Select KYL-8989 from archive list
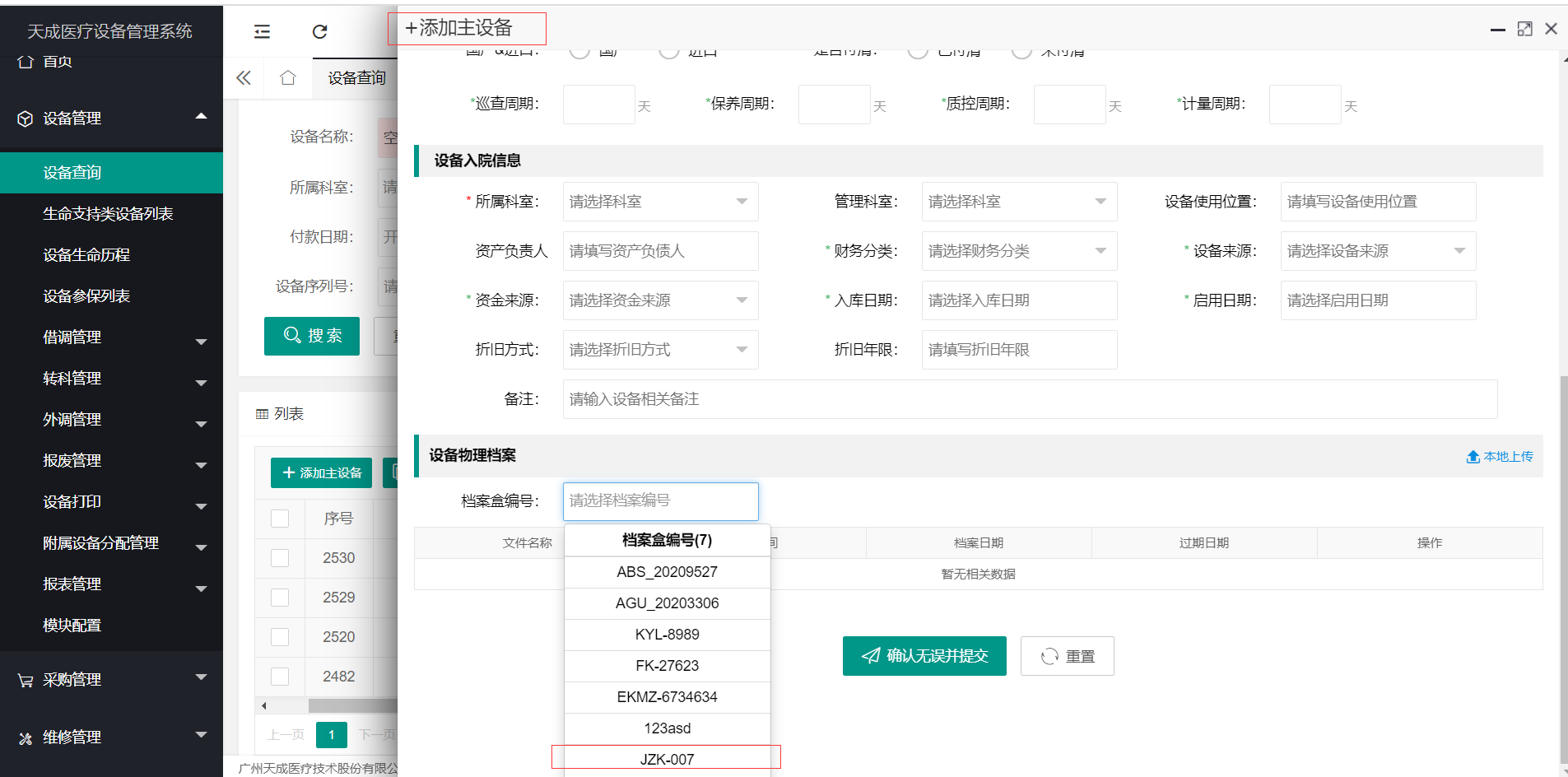This screenshot has height=777, width=1568. coord(667,635)
